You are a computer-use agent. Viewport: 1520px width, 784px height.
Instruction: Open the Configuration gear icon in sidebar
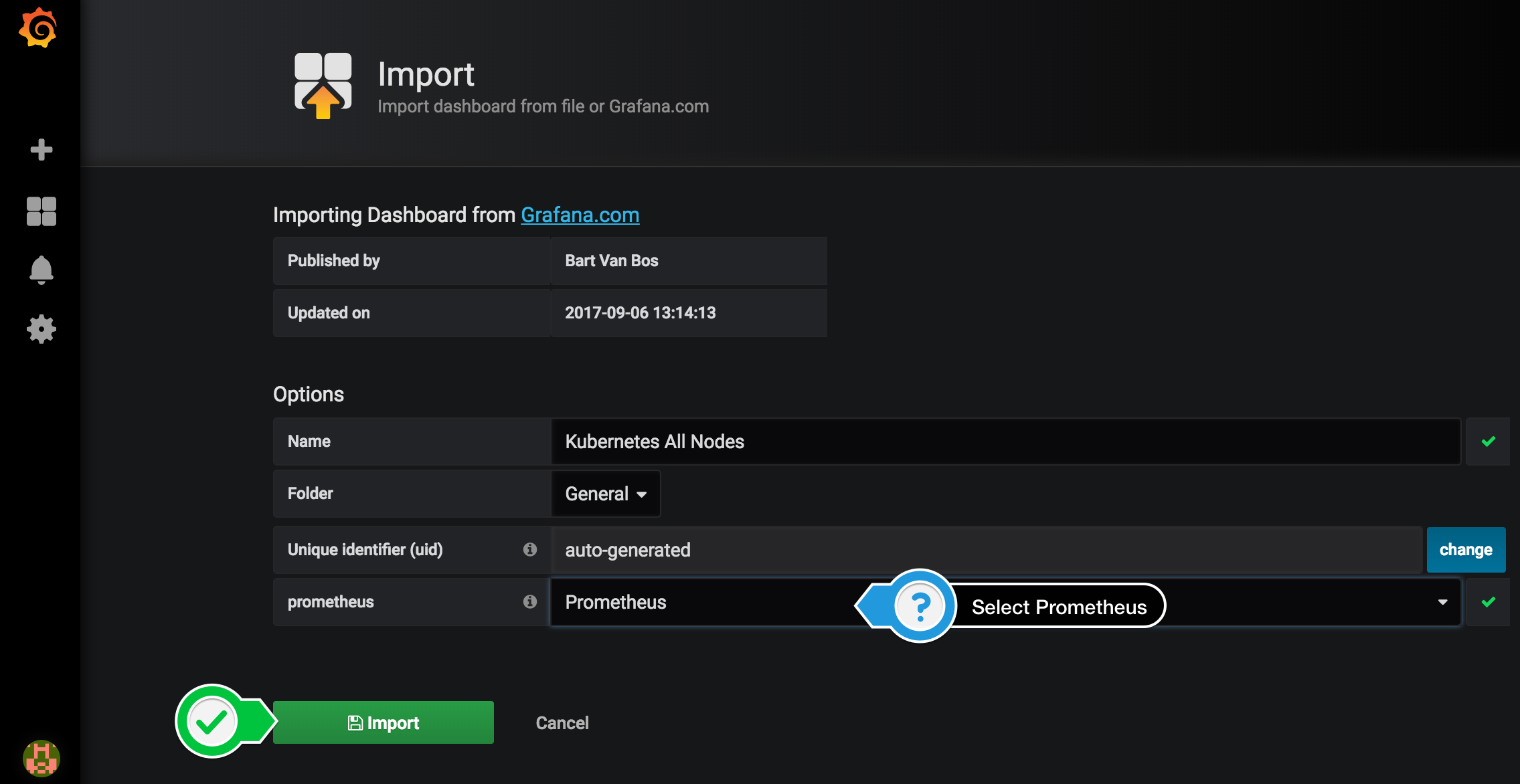coord(41,329)
